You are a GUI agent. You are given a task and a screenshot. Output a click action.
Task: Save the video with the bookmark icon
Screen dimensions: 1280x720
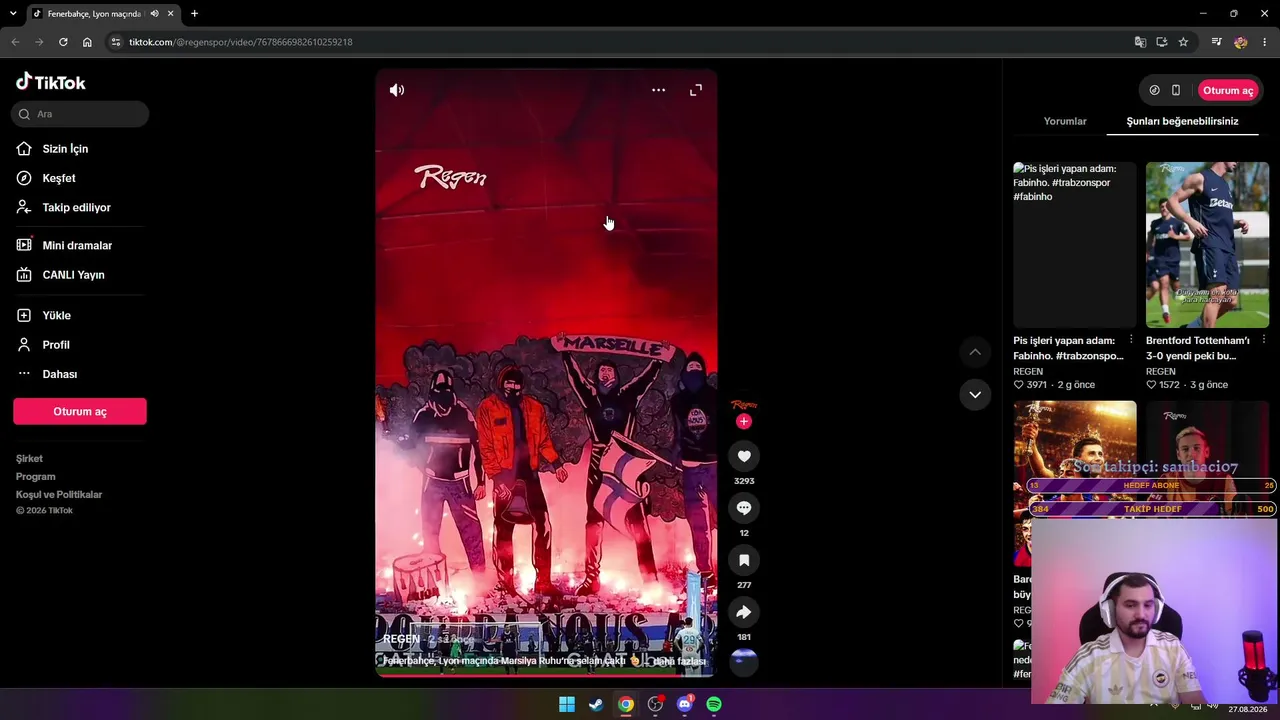(x=744, y=560)
